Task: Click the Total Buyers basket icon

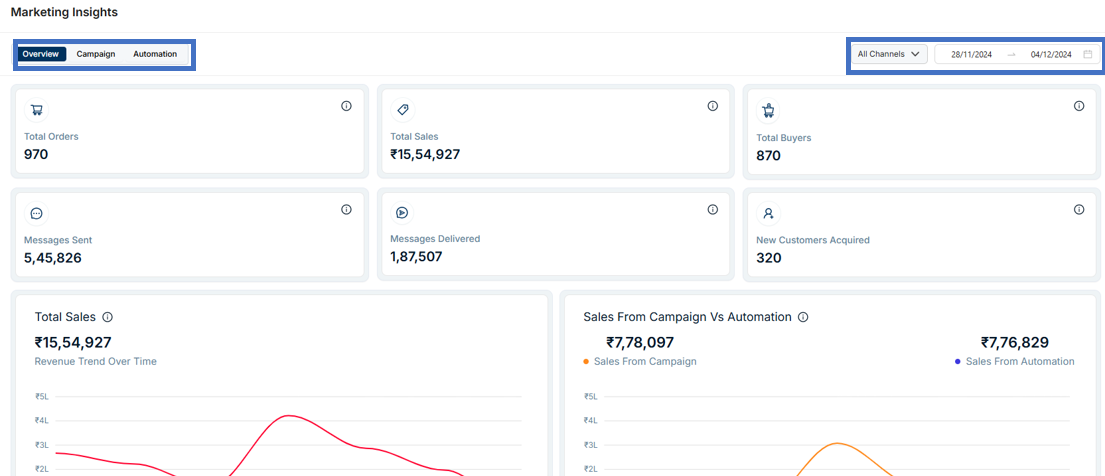Action: click(x=769, y=111)
